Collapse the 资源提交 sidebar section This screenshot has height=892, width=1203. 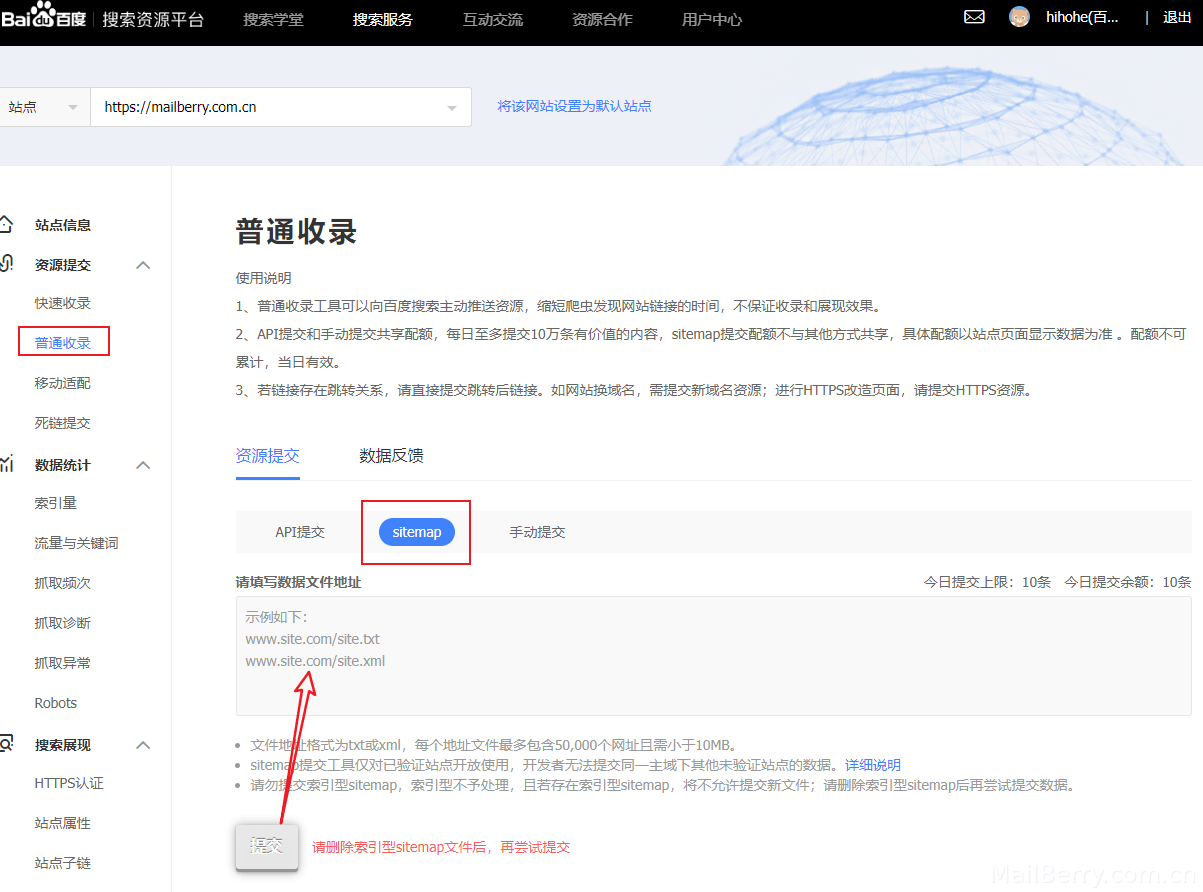tap(143, 265)
